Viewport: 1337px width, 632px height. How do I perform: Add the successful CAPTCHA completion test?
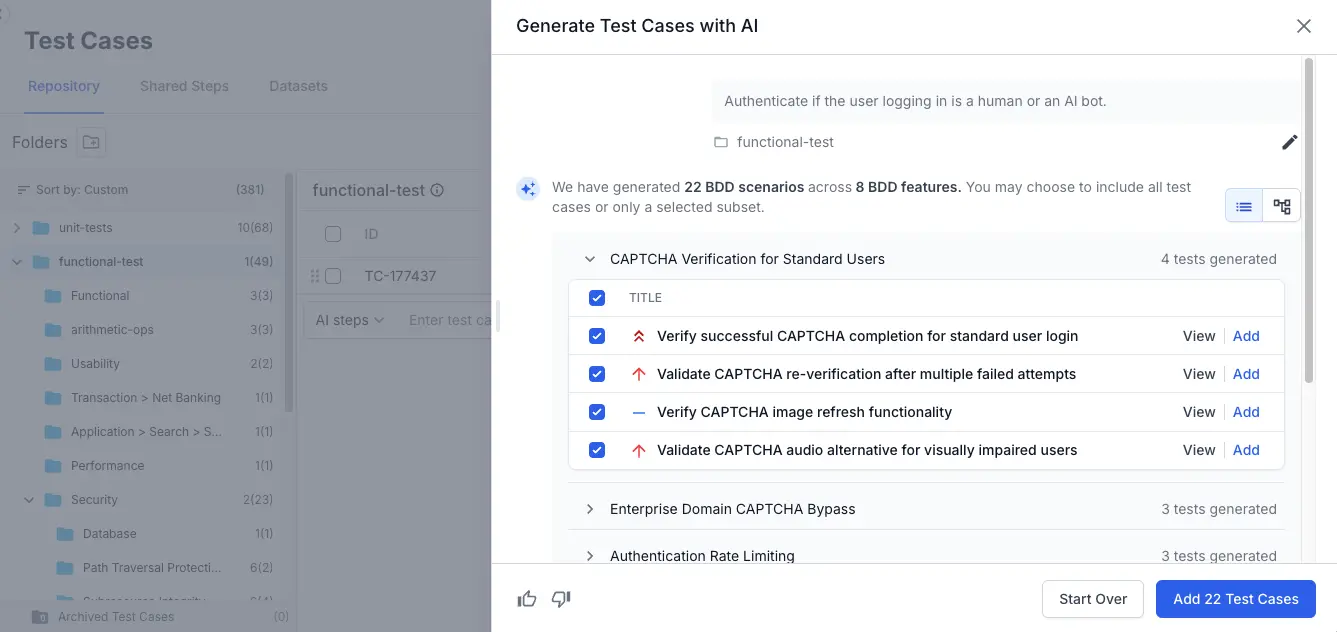[1246, 336]
